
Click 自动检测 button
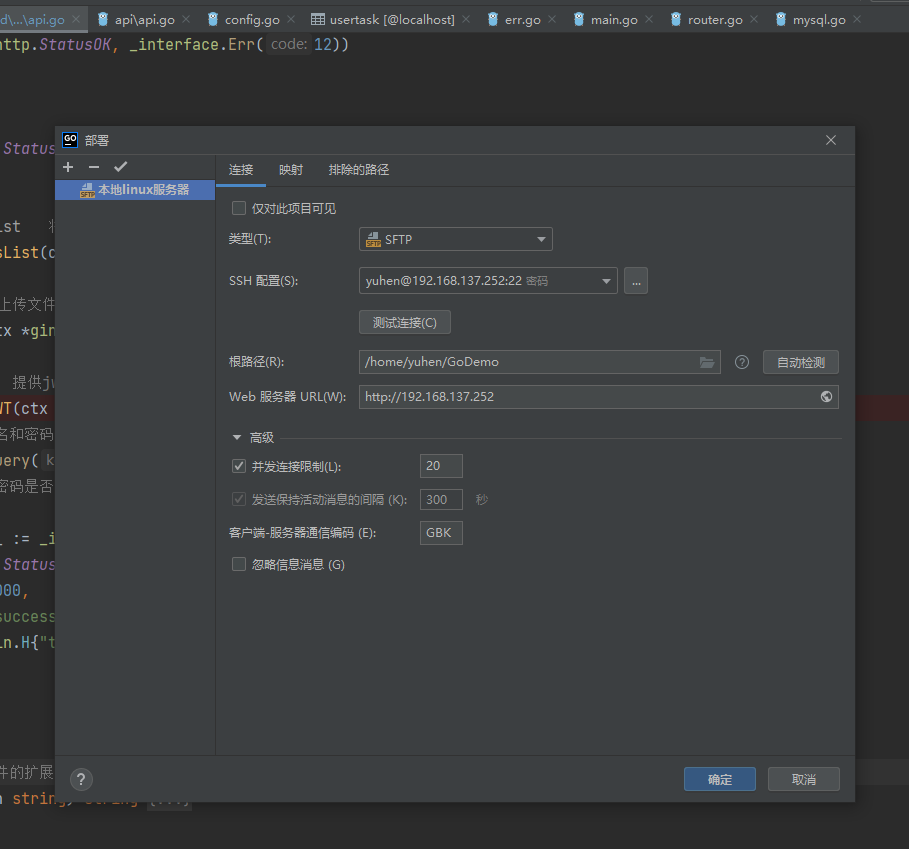[801, 363]
